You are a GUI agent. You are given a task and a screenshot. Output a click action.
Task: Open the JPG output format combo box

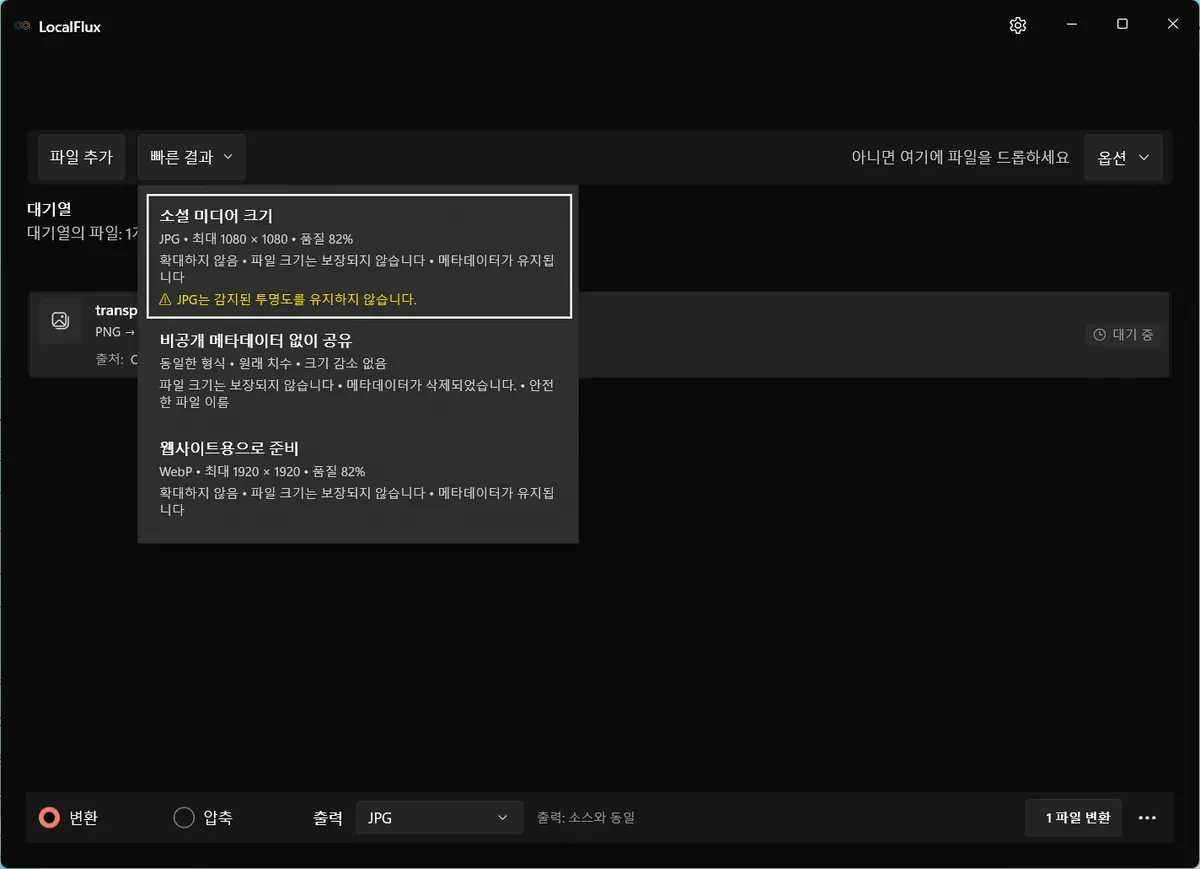(x=440, y=817)
